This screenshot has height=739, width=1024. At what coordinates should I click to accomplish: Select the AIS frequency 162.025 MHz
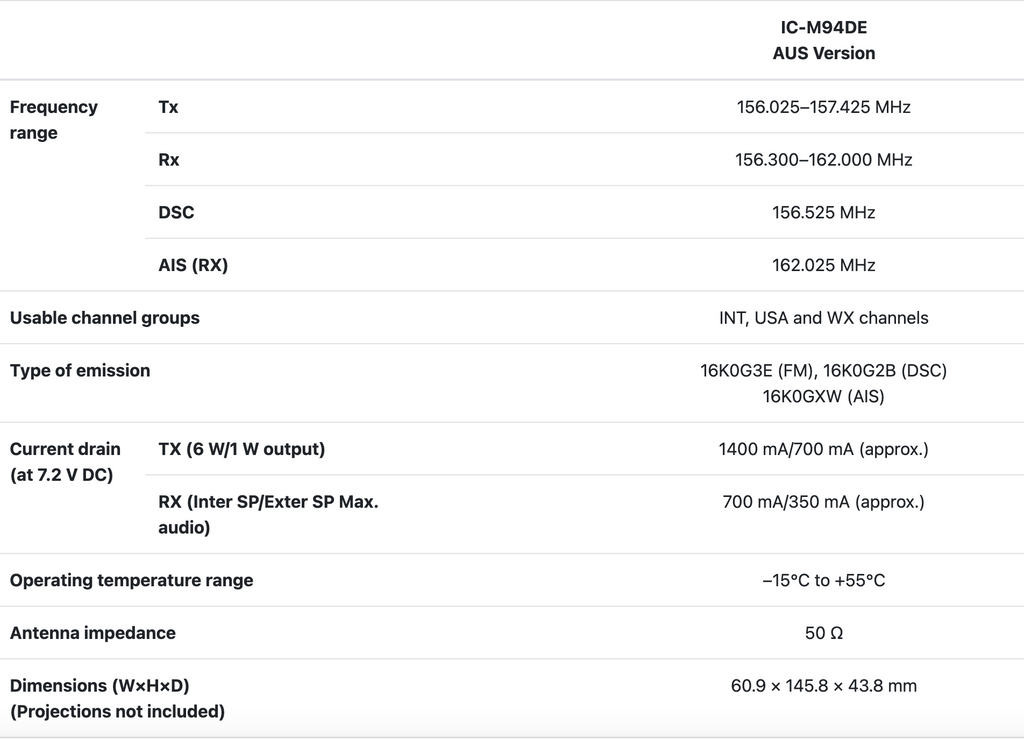coord(823,266)
